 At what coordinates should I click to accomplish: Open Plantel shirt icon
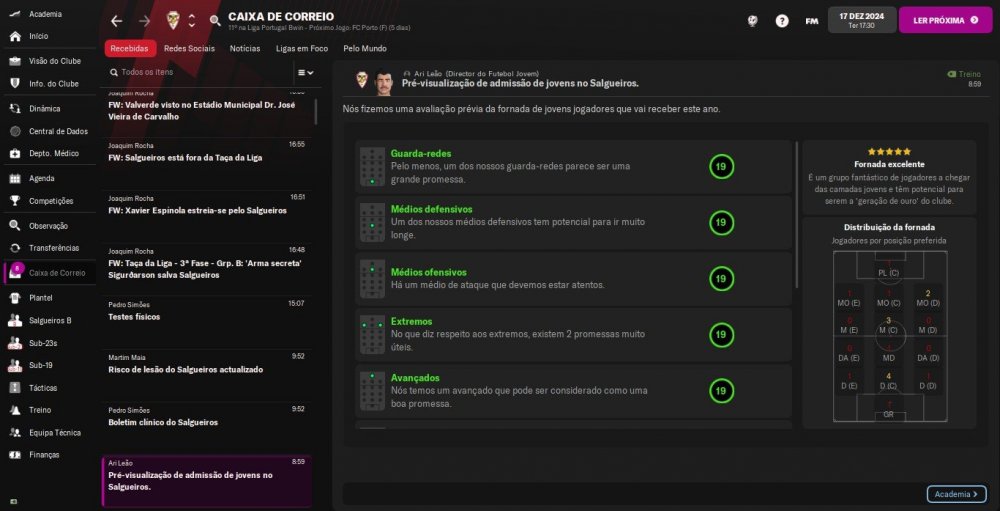point(16,298)
